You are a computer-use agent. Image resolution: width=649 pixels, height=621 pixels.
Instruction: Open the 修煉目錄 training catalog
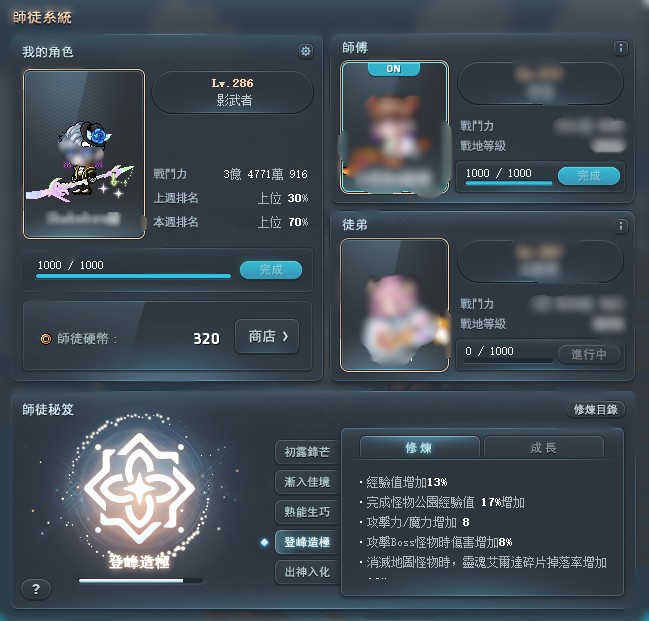(596, 409)
